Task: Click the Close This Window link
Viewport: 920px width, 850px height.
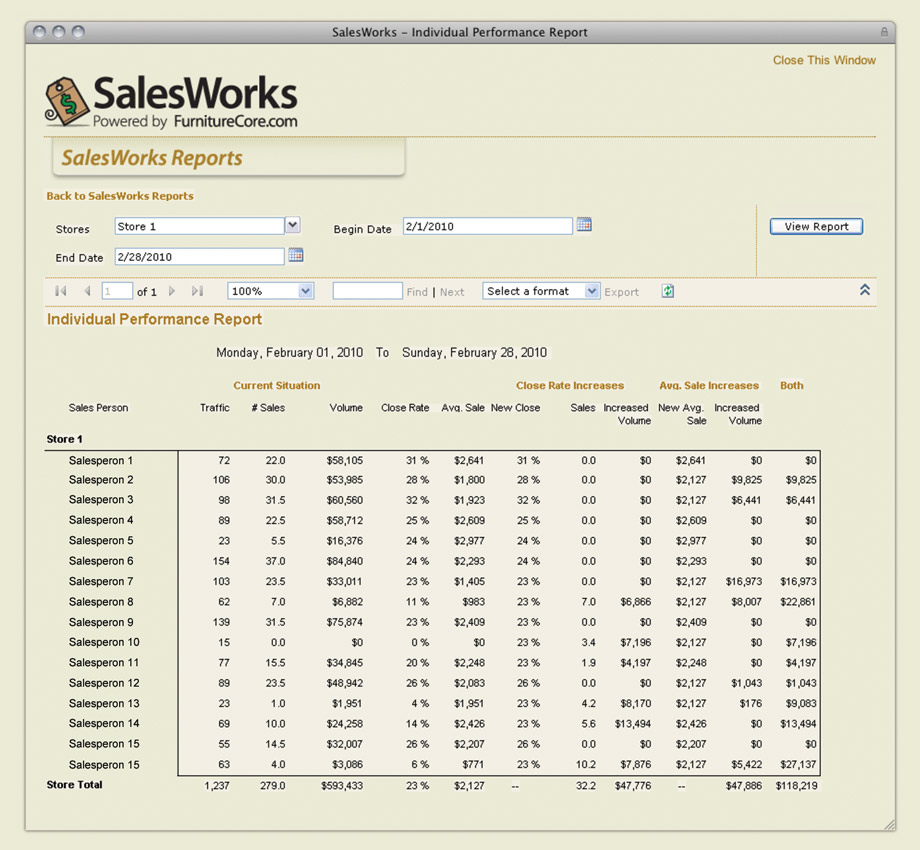Action: 824,60
